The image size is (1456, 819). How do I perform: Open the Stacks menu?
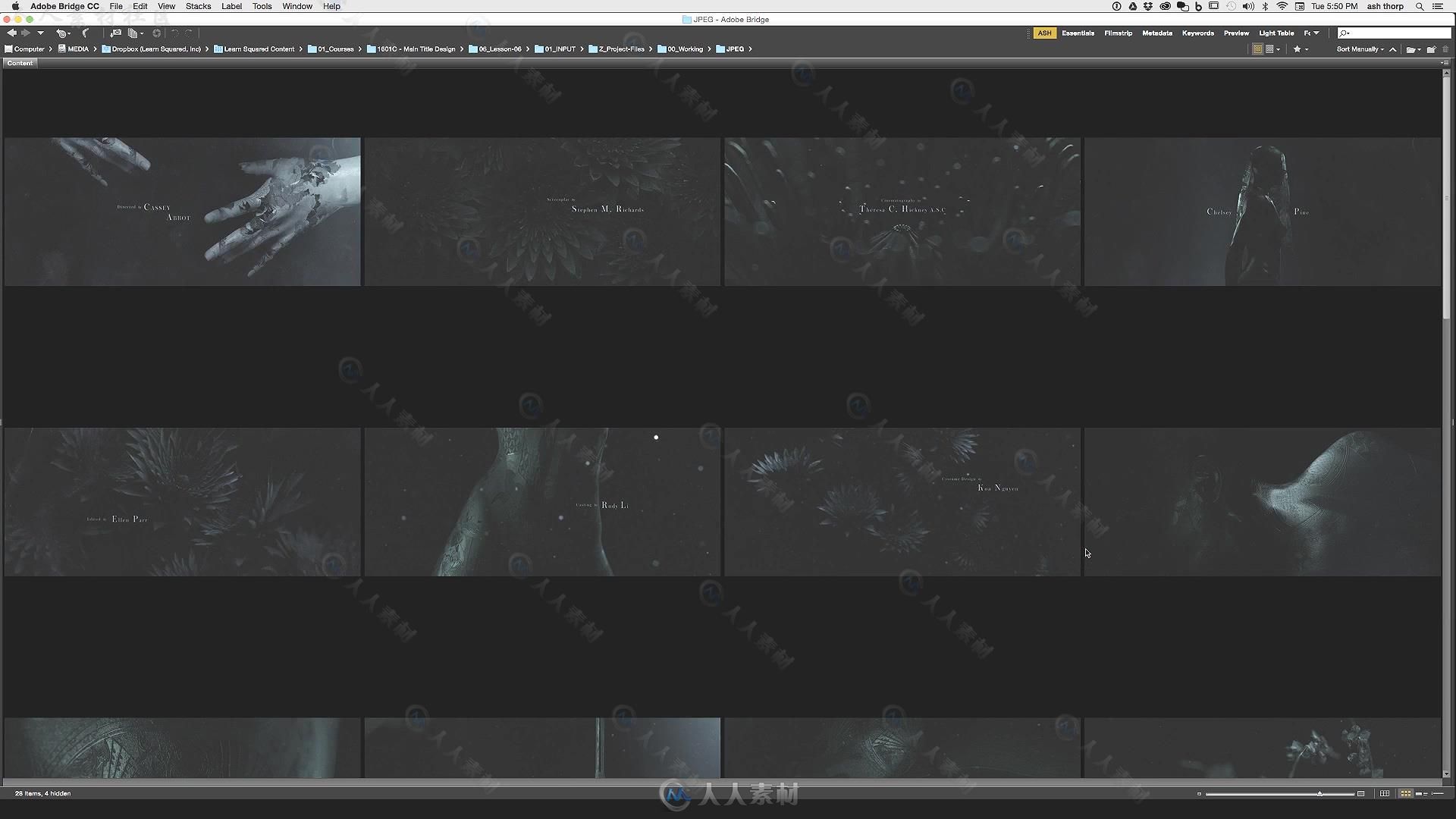198,6
